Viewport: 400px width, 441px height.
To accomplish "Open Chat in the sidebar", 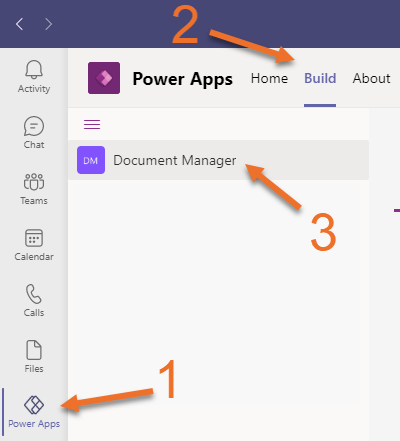I will coord(34,132).
